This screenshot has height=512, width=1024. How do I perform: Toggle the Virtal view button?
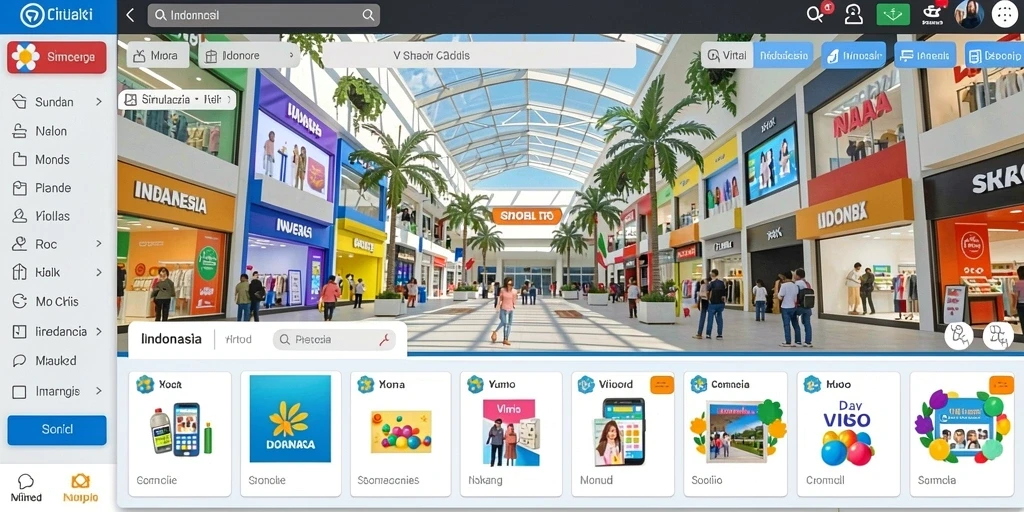727,56
